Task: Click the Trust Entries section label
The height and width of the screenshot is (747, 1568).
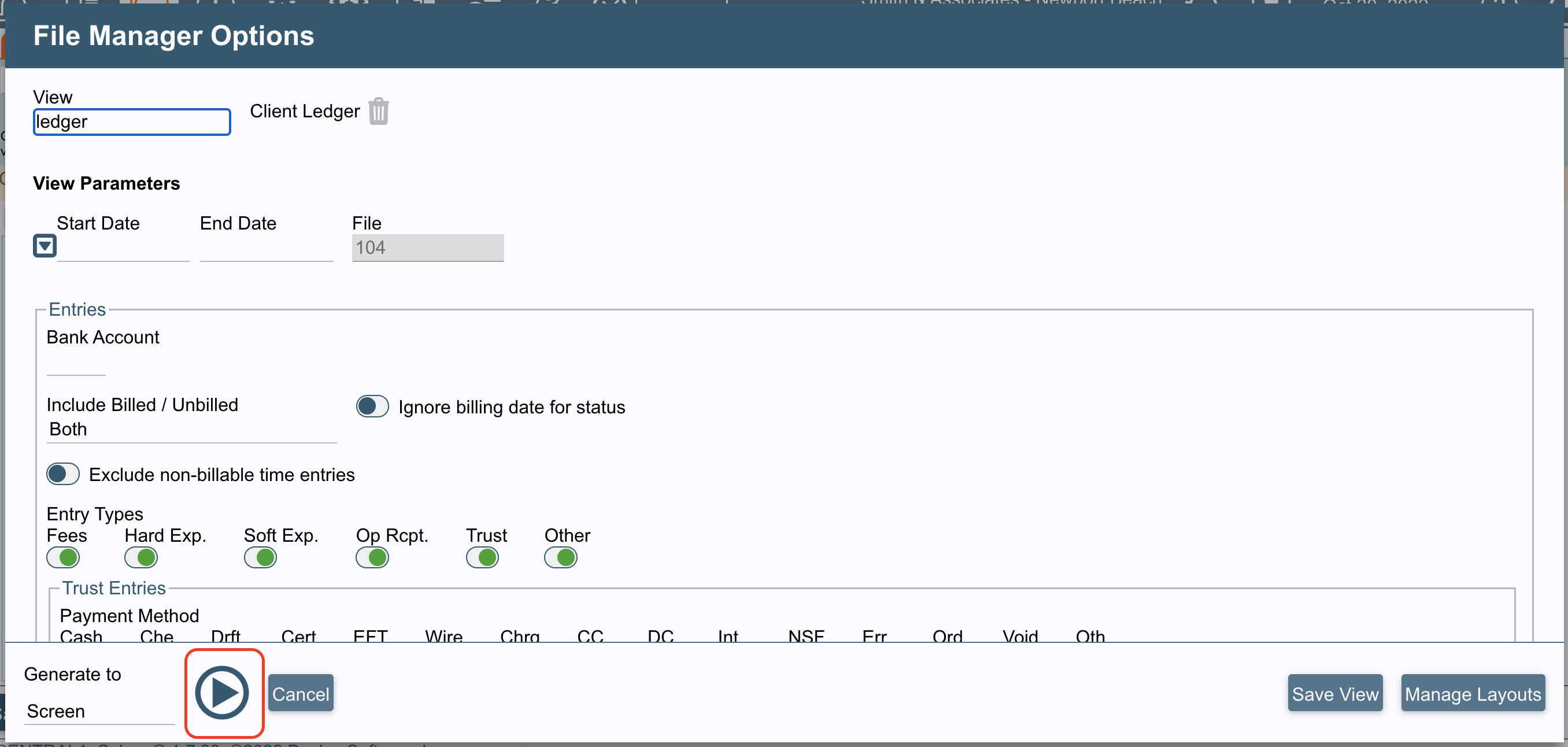Action: [x=114, y=588]
